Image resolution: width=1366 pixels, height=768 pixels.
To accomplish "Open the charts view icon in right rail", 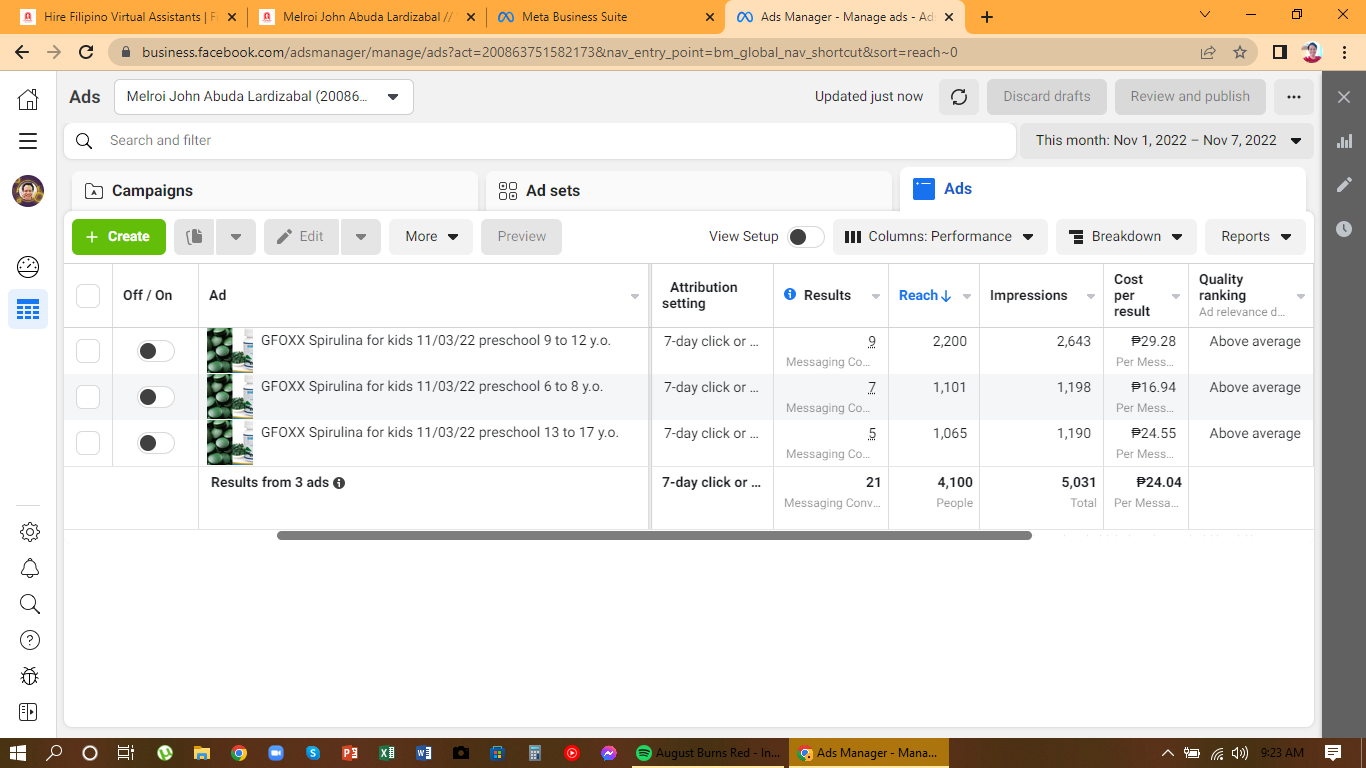I will (1344, 141).
